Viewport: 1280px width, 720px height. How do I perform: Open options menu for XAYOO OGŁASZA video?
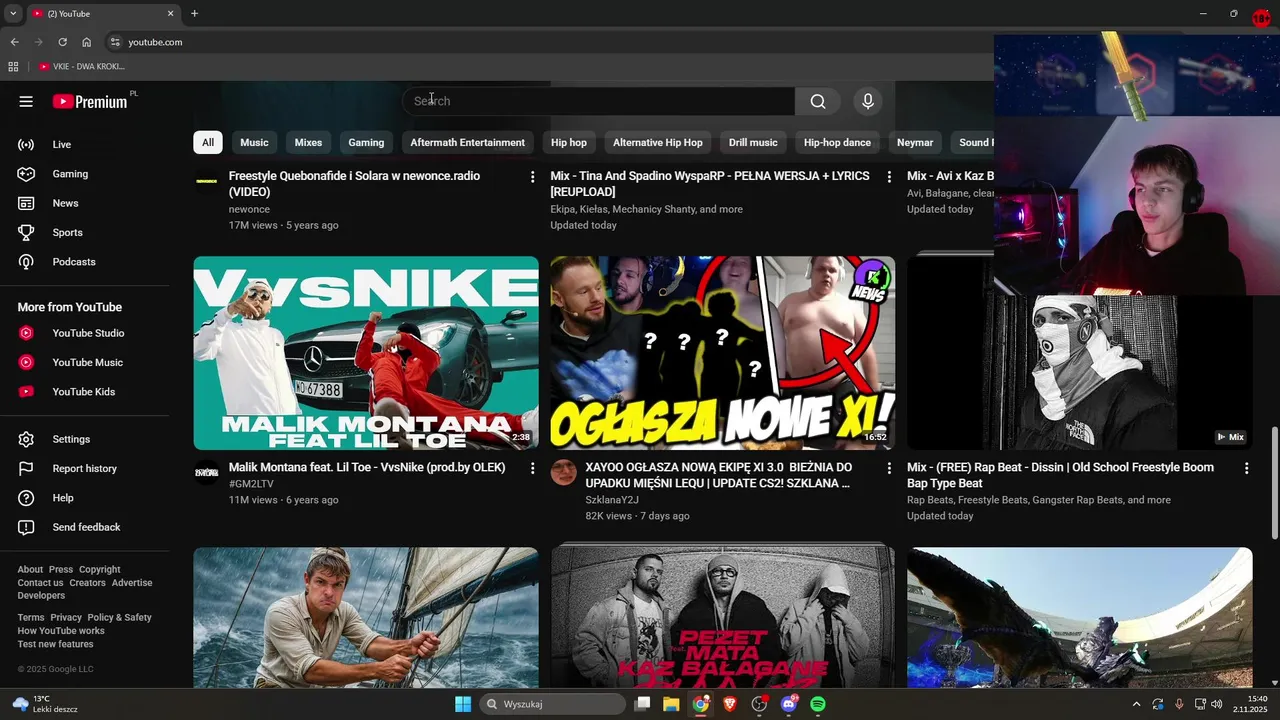(889, 468)
